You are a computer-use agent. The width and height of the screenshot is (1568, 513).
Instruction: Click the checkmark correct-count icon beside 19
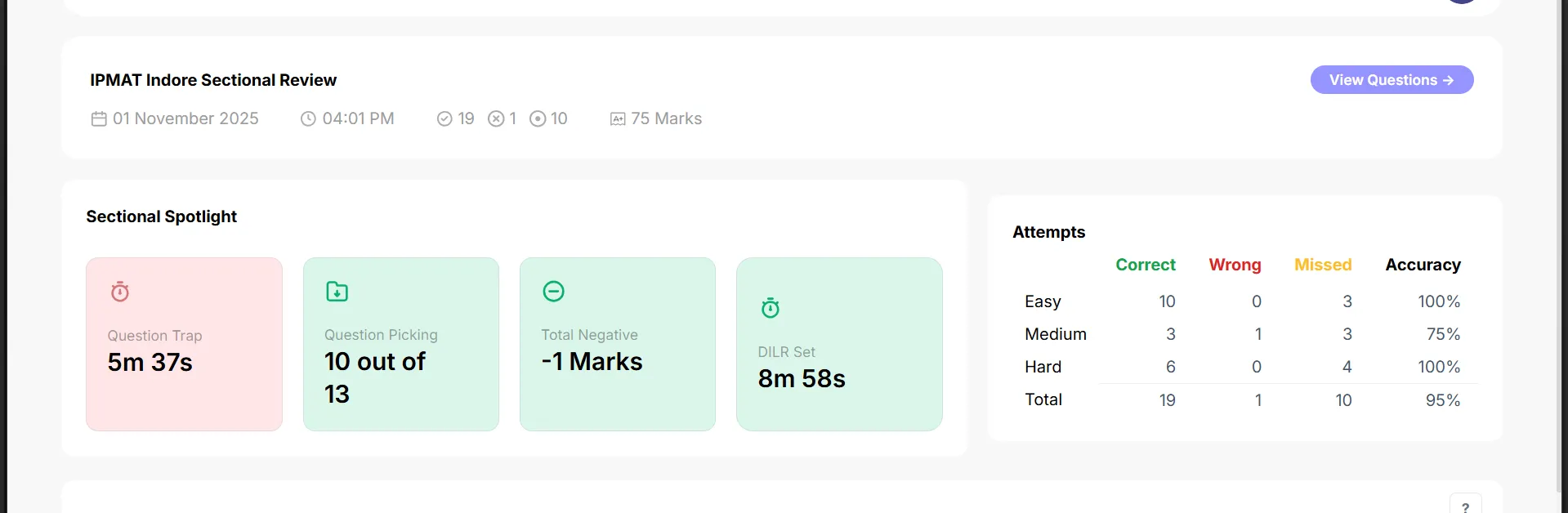[x=444, y=119]
